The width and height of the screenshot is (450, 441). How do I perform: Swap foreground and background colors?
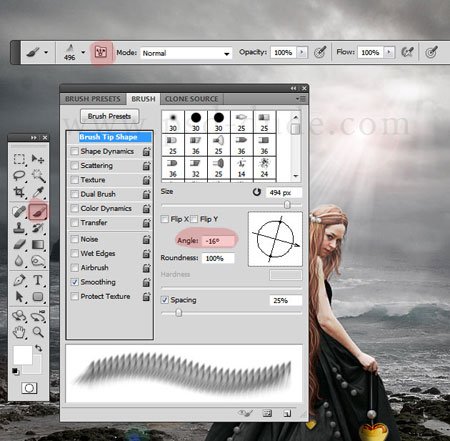tap(39, 348)
